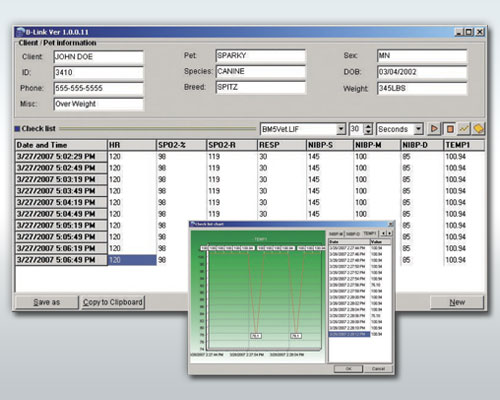
Task: Click the NIBP-M column header in main table
Action: click(x=377, y=145)
